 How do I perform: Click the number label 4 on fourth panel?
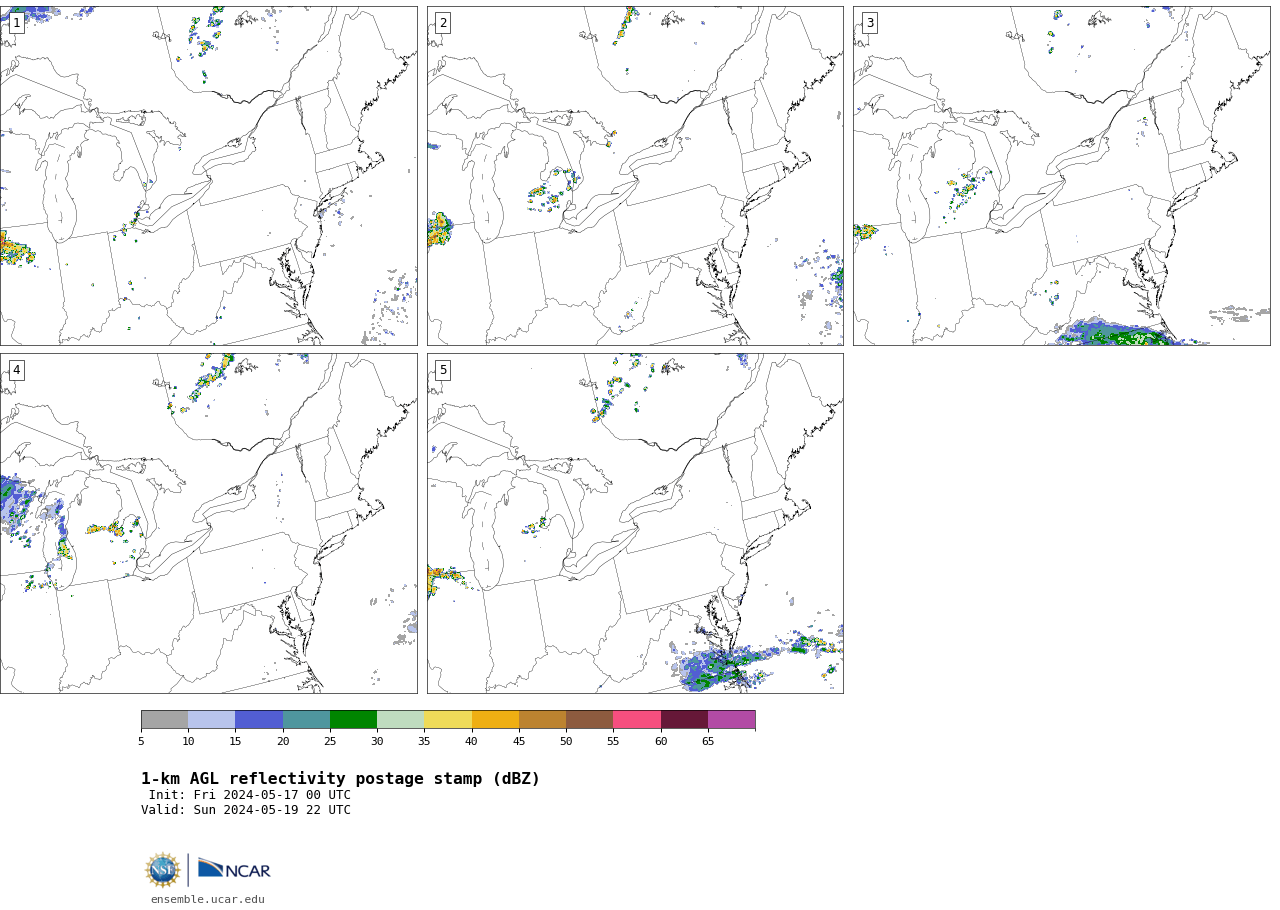click(16, 370)
